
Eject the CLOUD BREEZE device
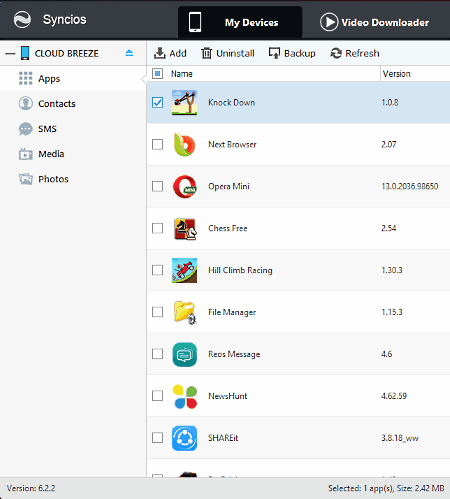coord(129,53)
